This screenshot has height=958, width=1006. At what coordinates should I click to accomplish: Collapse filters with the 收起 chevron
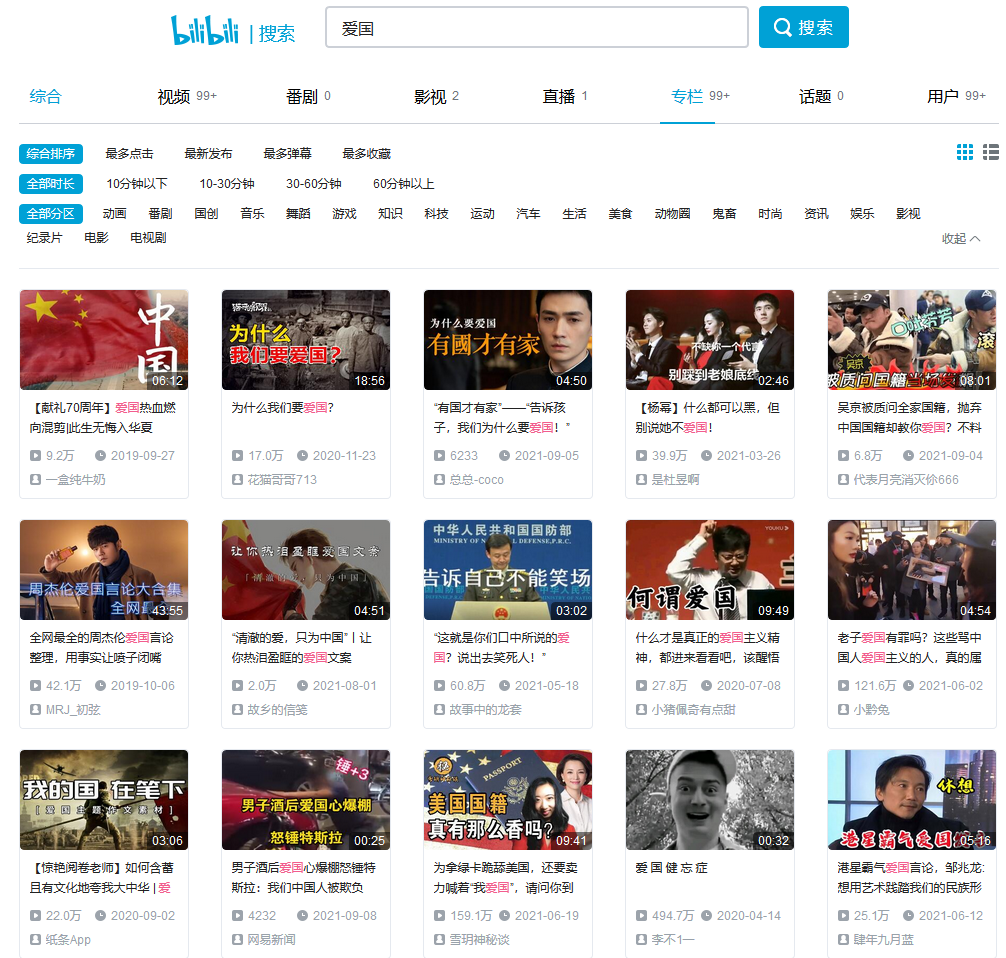click(961, 239)
